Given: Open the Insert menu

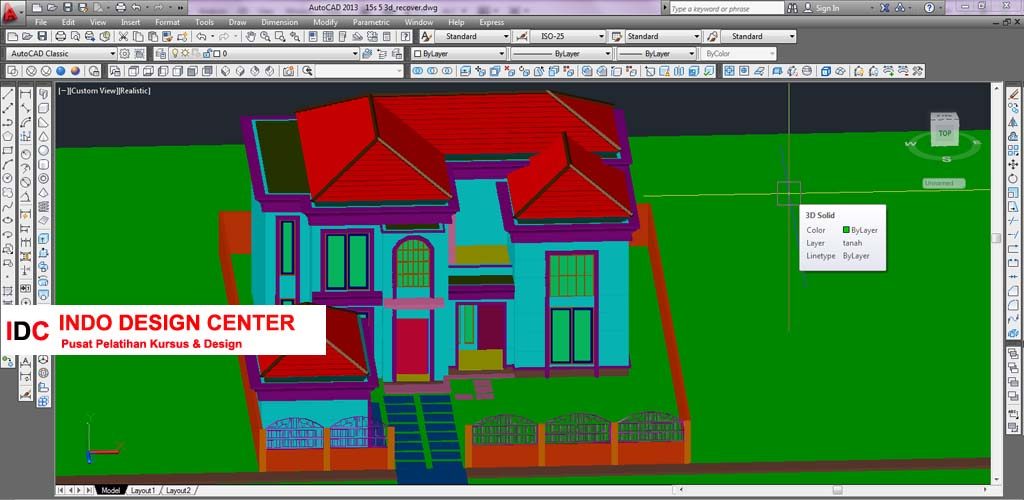Looking at the screenshot, I should point(131,22).
